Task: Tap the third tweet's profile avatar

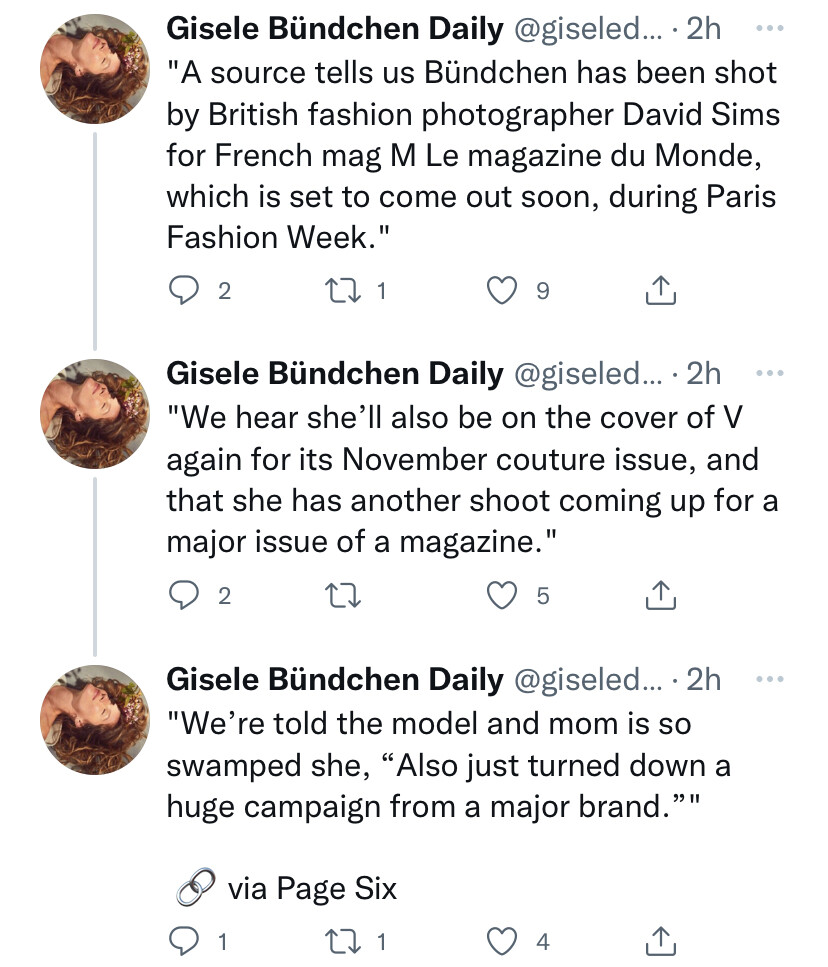Action: click(94, 718)
